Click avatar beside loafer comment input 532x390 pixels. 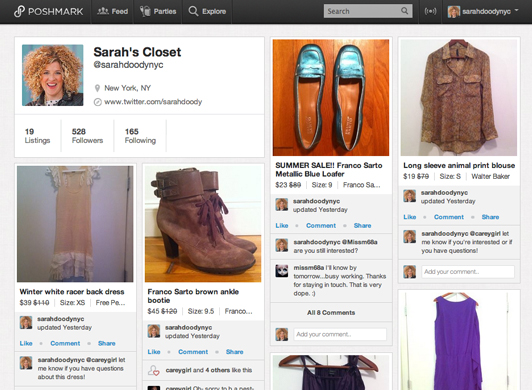[282, 334]
